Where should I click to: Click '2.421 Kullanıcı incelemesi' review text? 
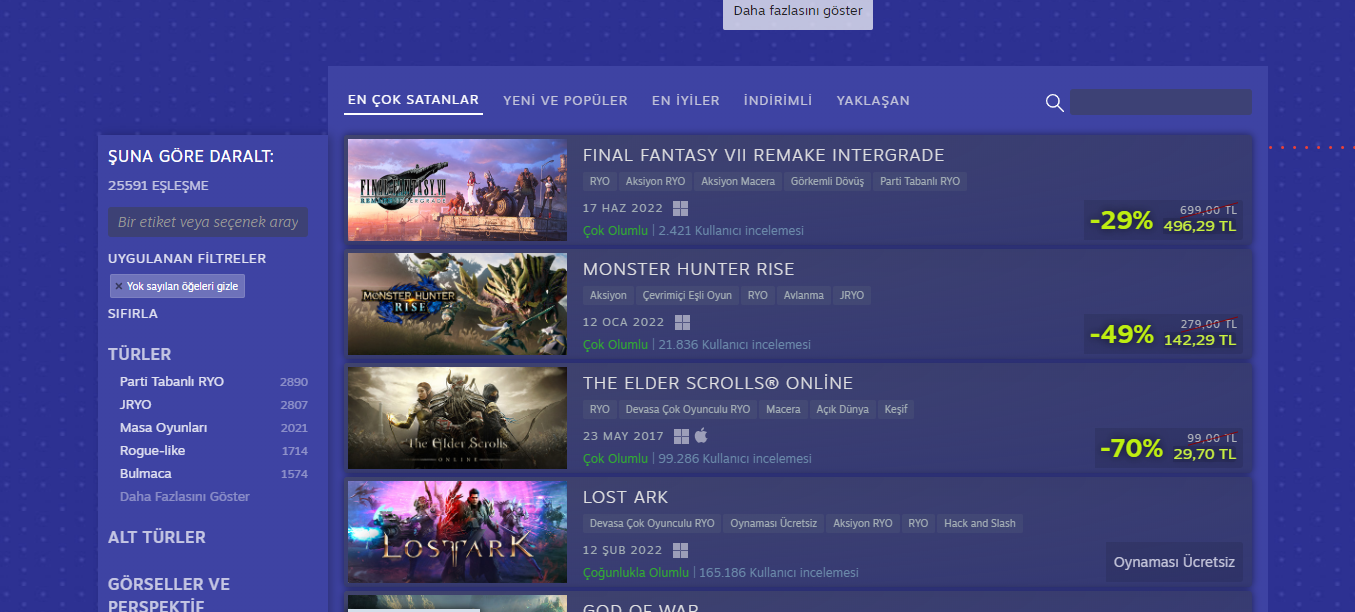click(x=731, y=231)
